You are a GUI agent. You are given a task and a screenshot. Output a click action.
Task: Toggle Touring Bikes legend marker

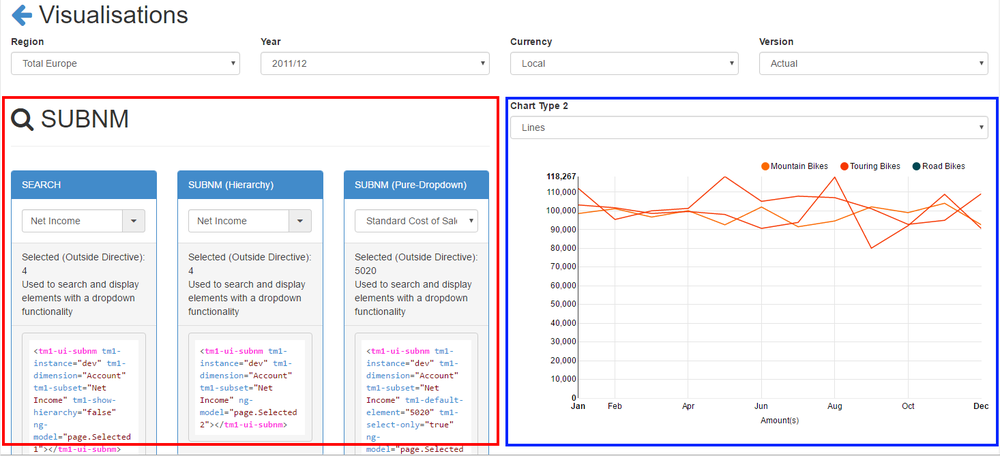click(845, 166)
